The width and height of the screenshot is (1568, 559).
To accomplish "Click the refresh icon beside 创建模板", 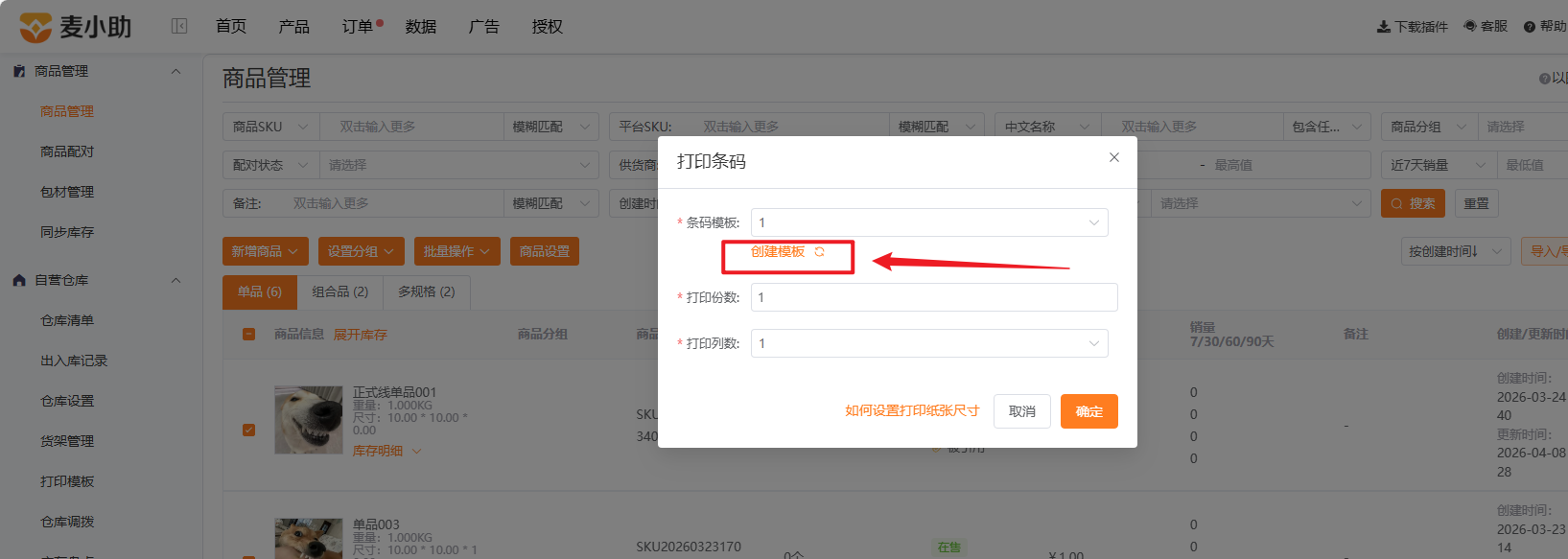I will pyautogui.click(x=820, y=252).
